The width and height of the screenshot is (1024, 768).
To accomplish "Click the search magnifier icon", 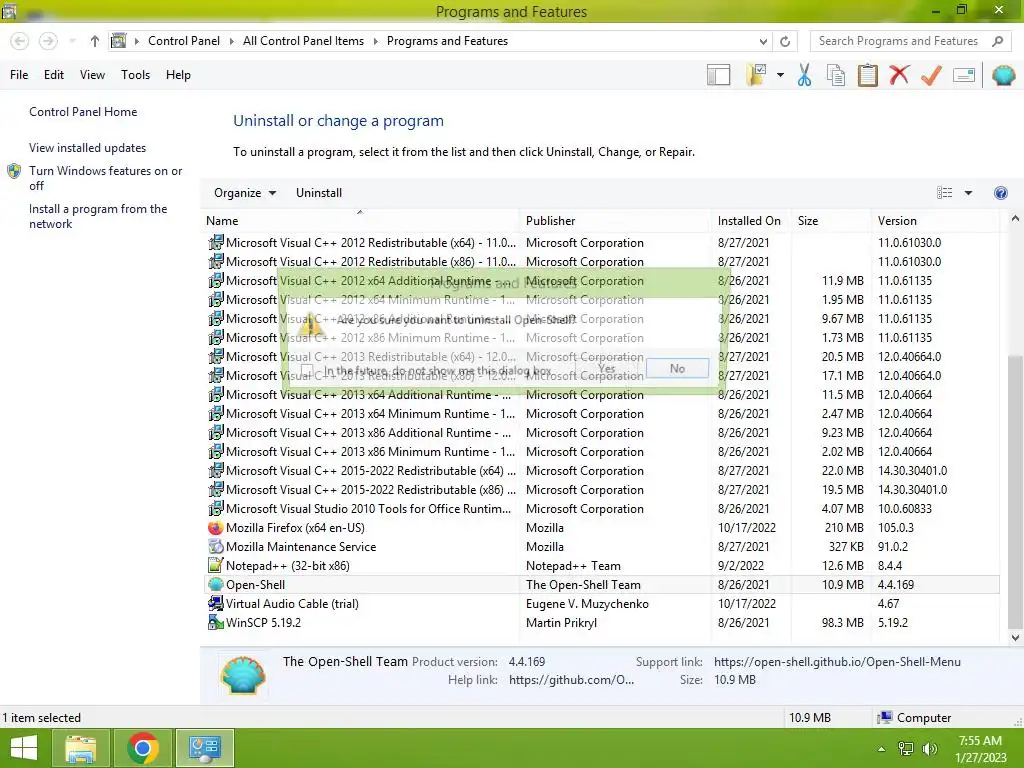I will 997,41.
